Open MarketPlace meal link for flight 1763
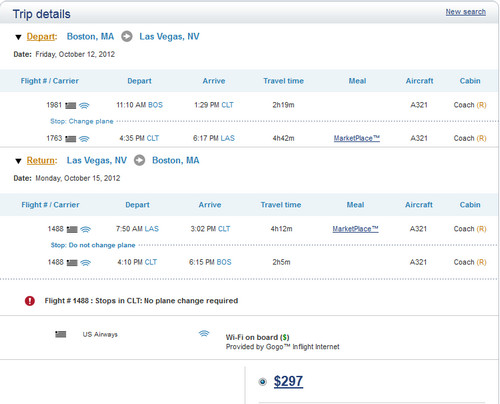 click(x=357, y=138)
